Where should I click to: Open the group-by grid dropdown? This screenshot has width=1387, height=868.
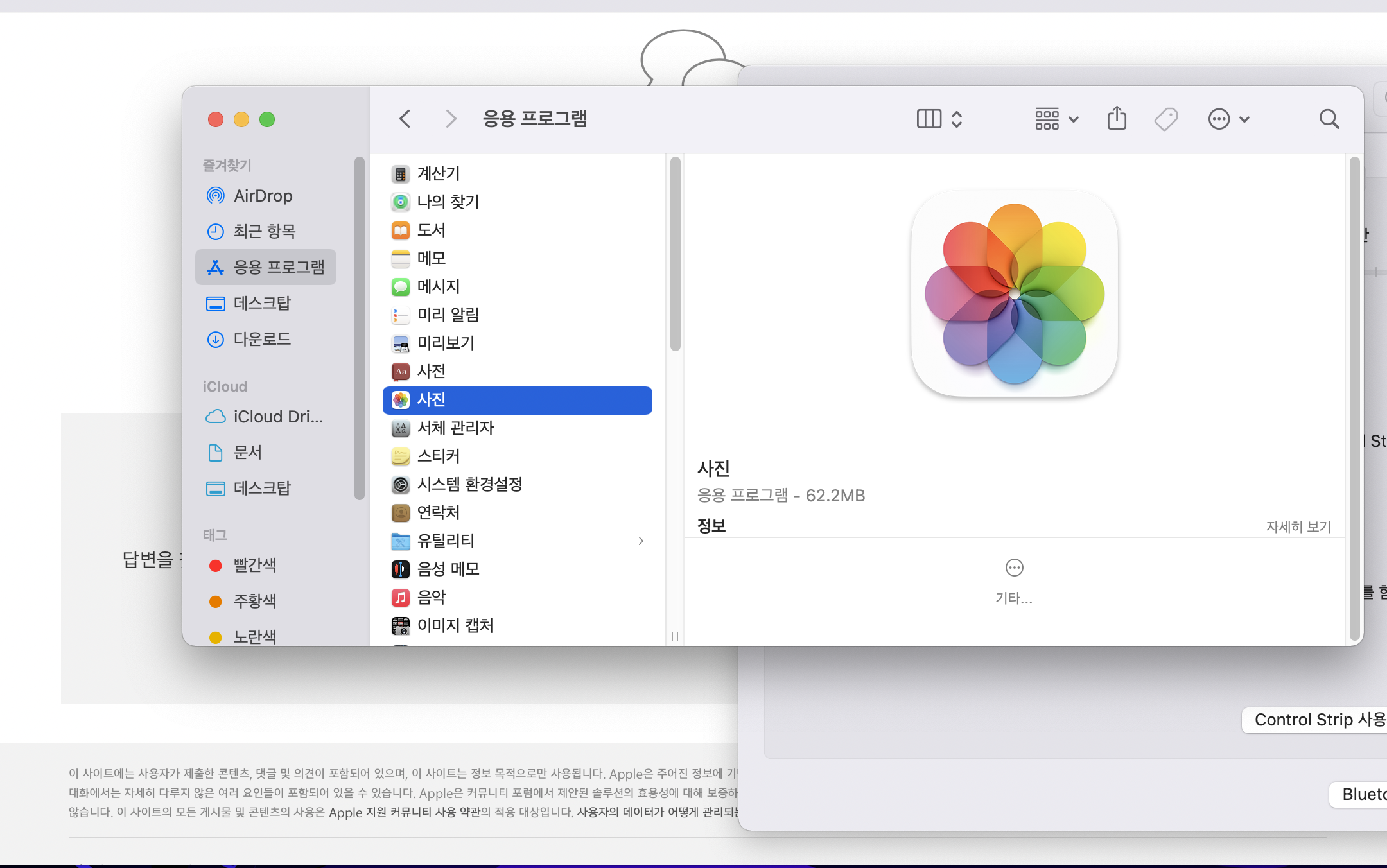click(1056, 119)
